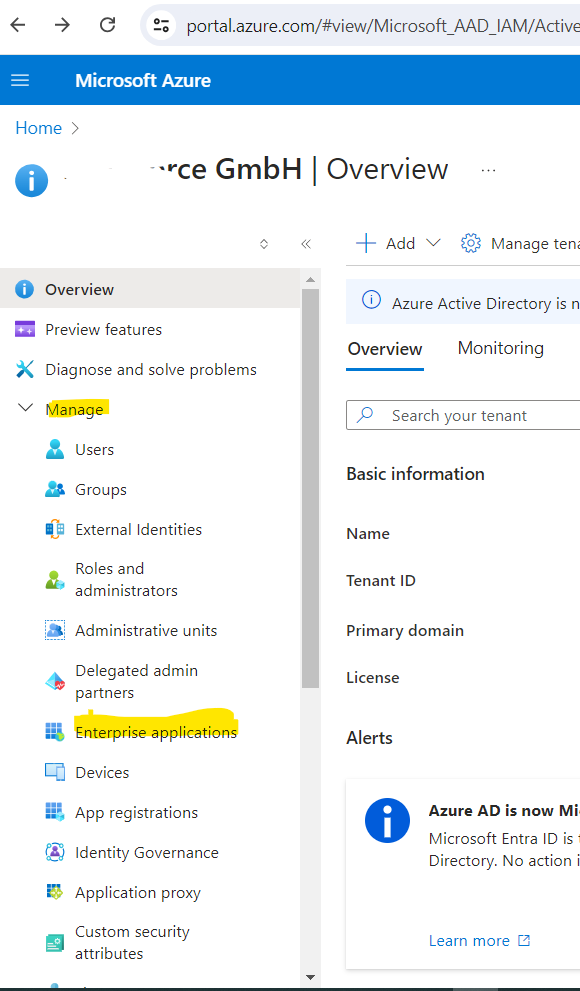Click the portal.azure.com address bar
The height and width of the screenshot is (991, 580).
coord(382,25)
